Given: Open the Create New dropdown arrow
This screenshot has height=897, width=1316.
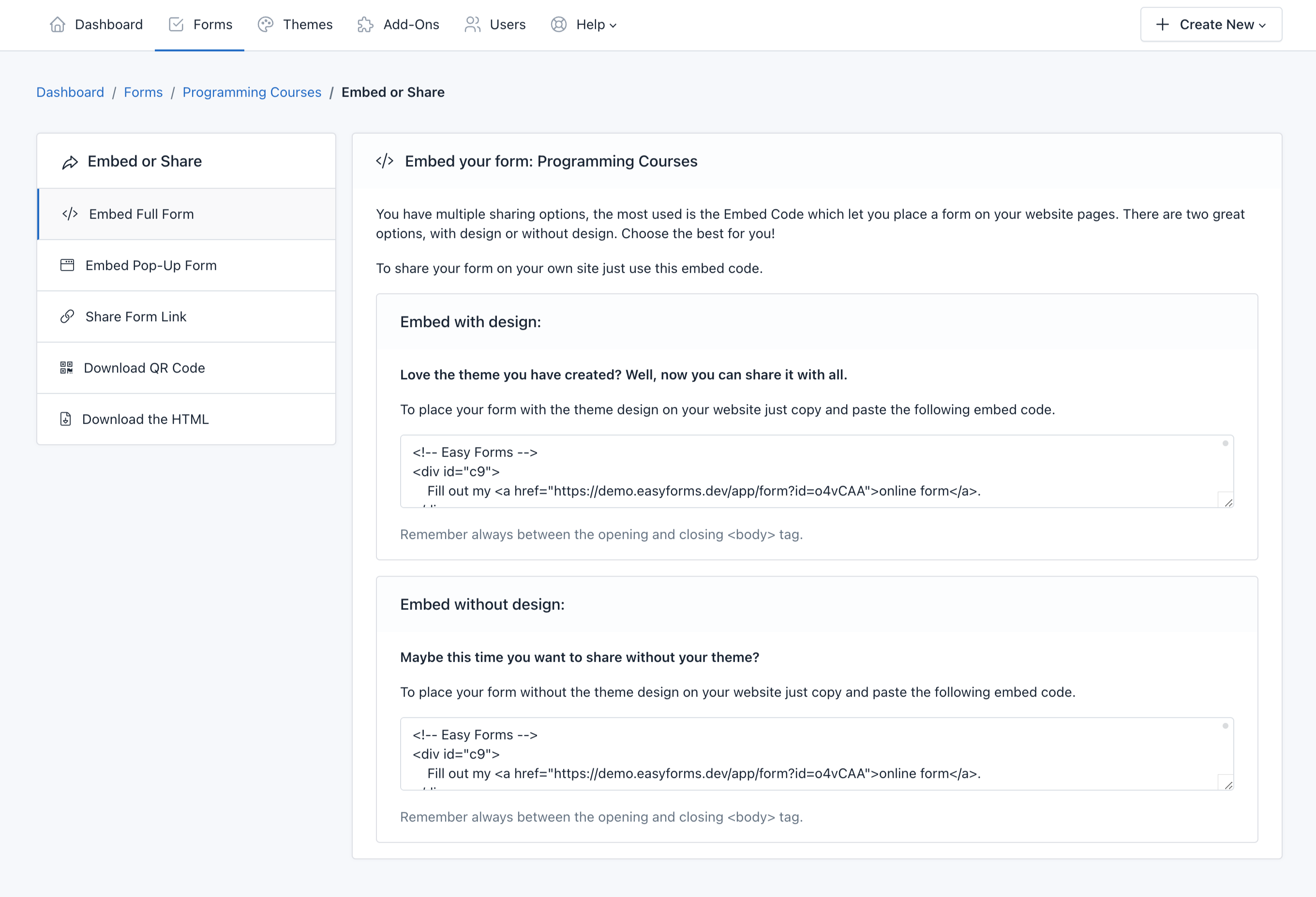Looking at the screenshot, I should [x=1262, y=25].
